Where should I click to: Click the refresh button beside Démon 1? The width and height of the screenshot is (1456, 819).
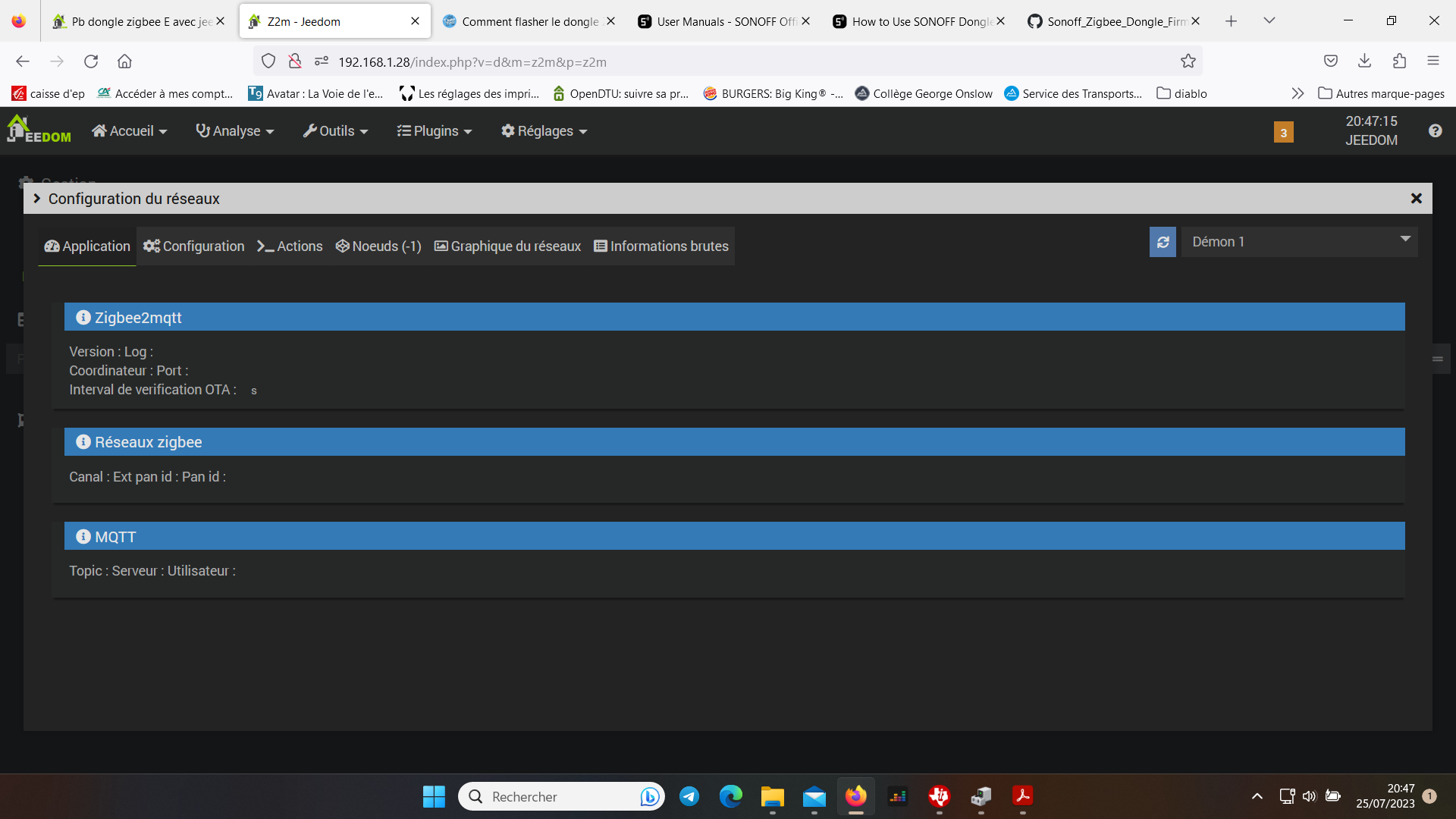pyautogui.click(x=1162, y=242)
